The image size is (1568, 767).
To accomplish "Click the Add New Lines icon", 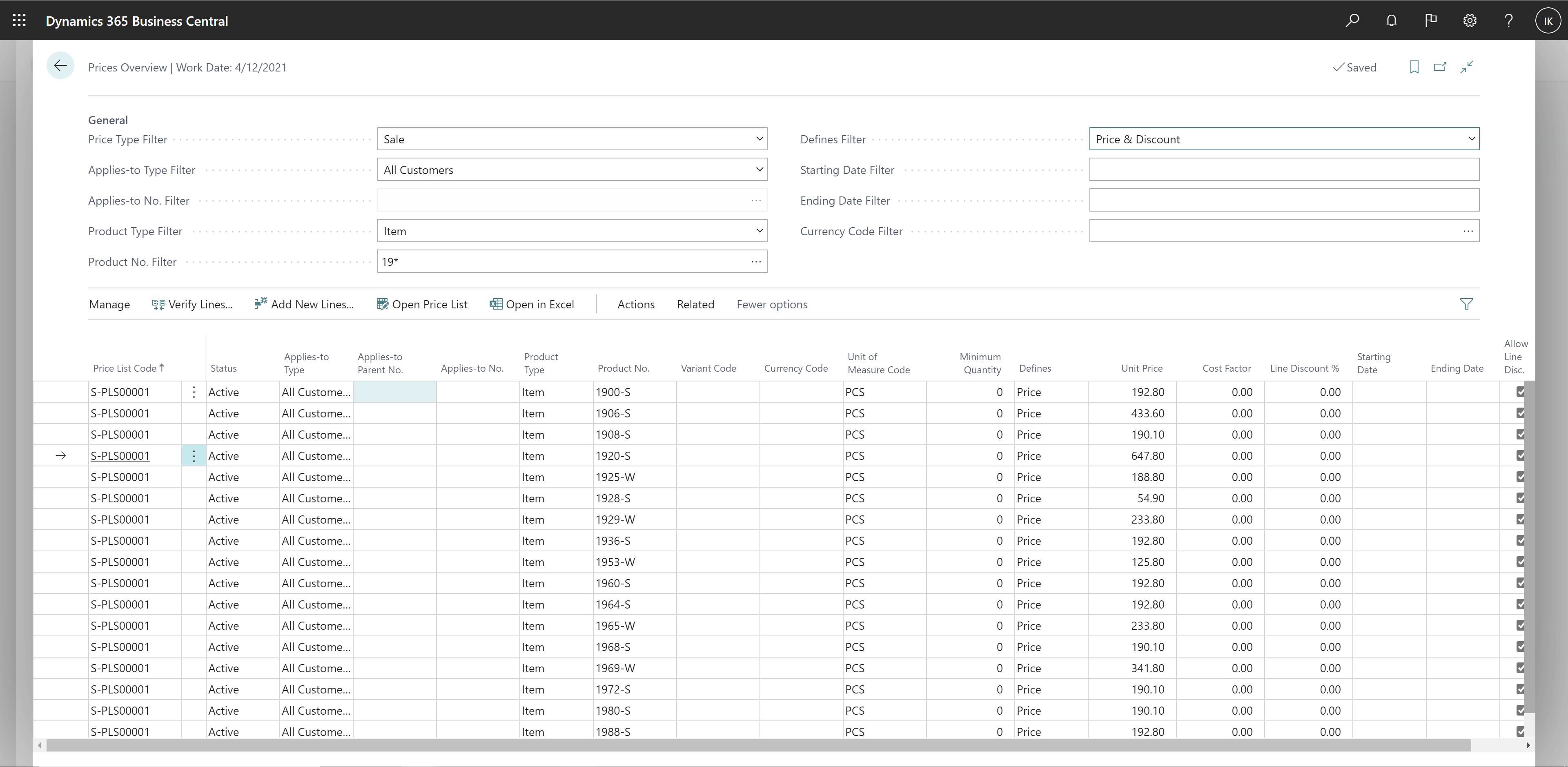I will point(260,304).
